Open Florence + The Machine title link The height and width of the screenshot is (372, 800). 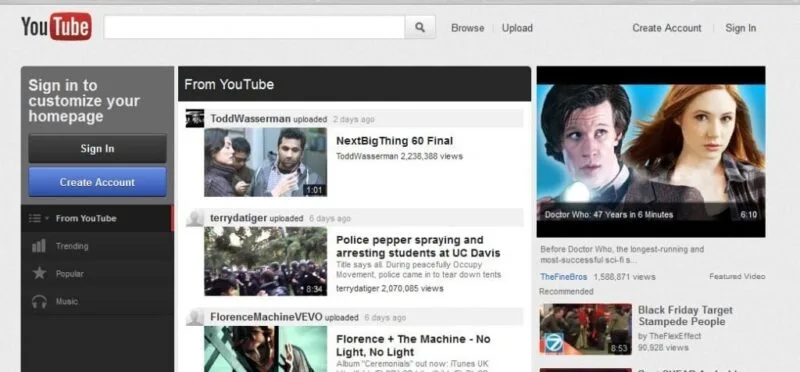coord(413,345)
